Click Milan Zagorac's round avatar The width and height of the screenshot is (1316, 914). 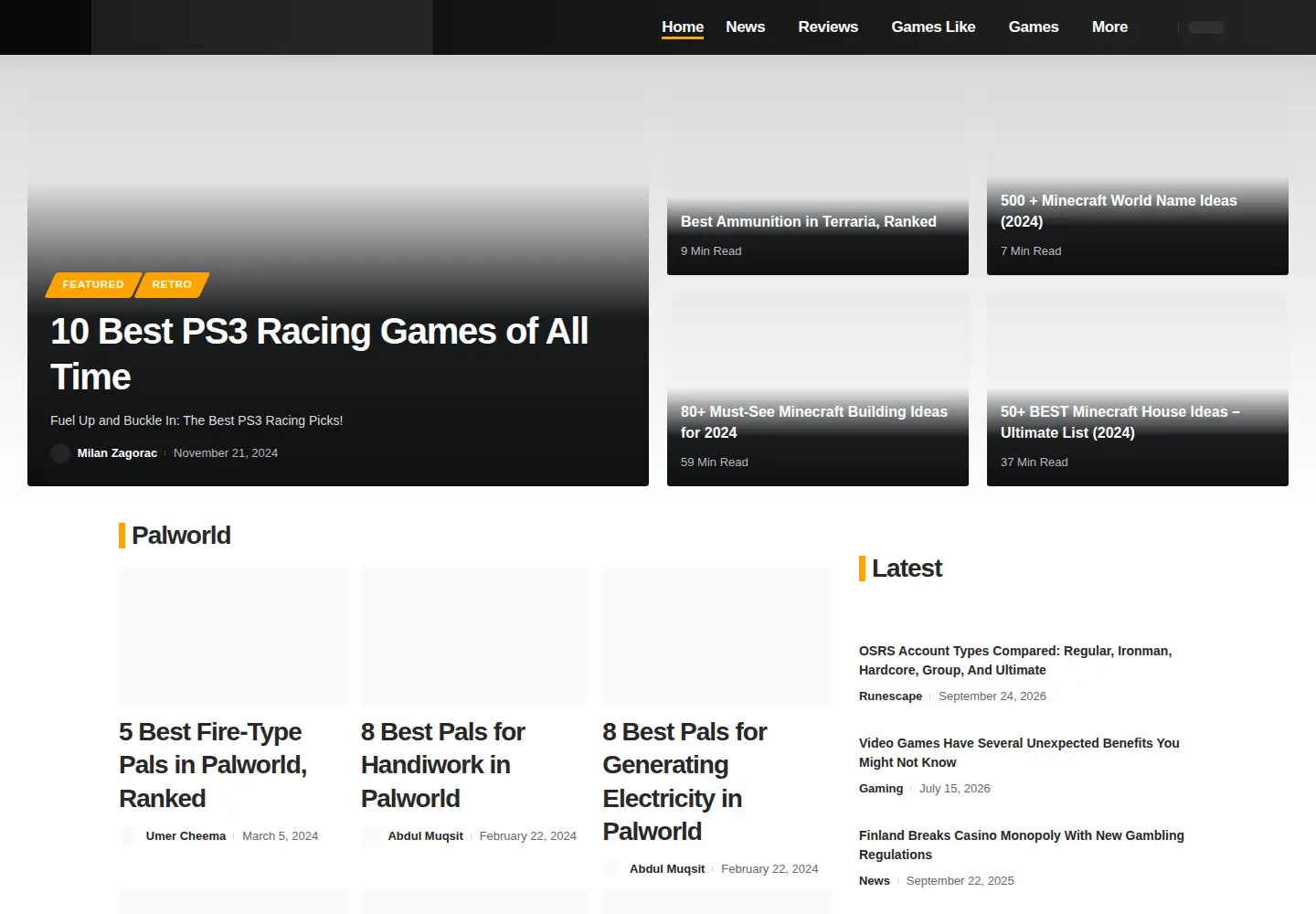(60, 453)
